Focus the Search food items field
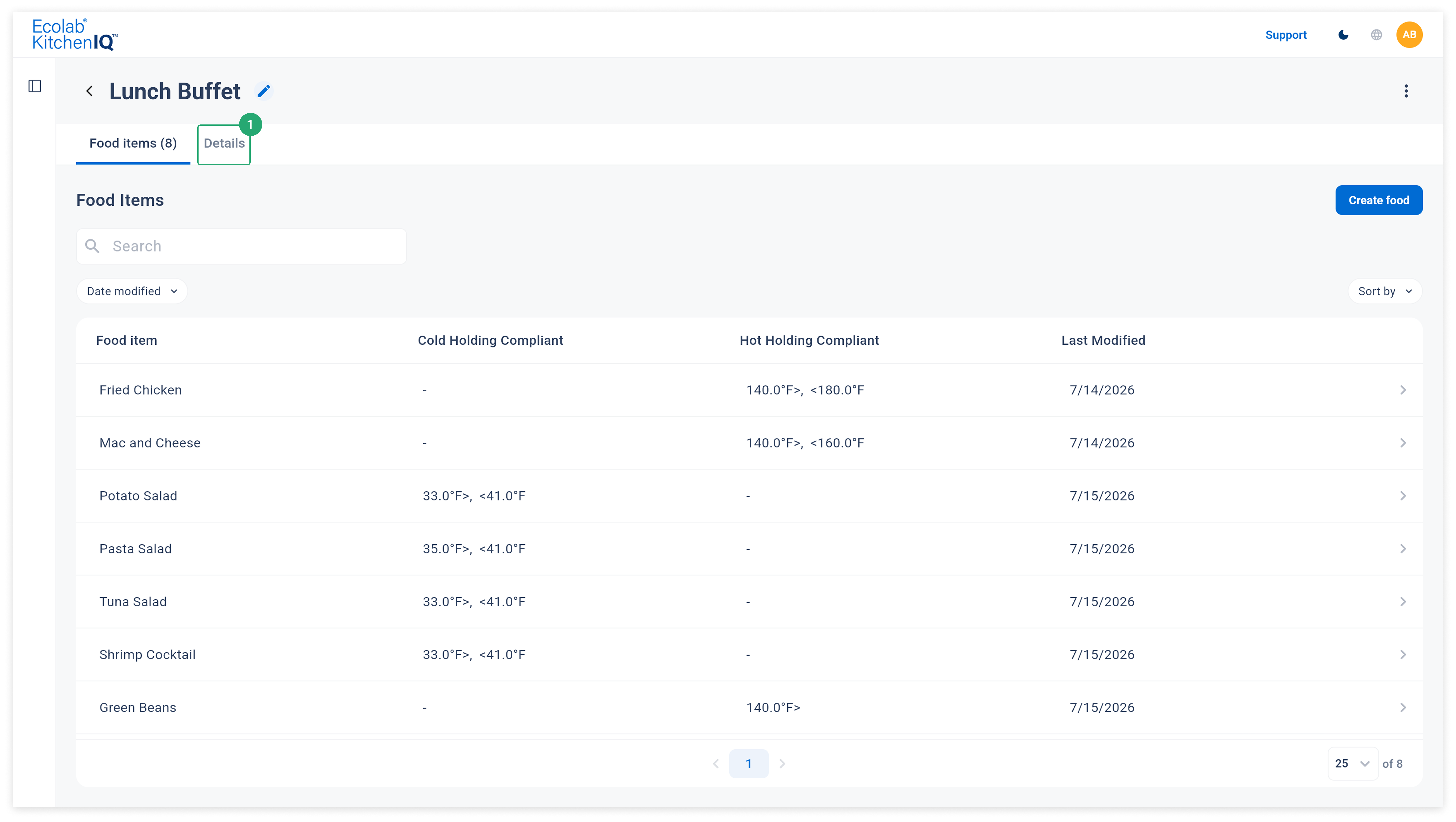This screenshot has width=1456, height=822. (x=241, y=246)
